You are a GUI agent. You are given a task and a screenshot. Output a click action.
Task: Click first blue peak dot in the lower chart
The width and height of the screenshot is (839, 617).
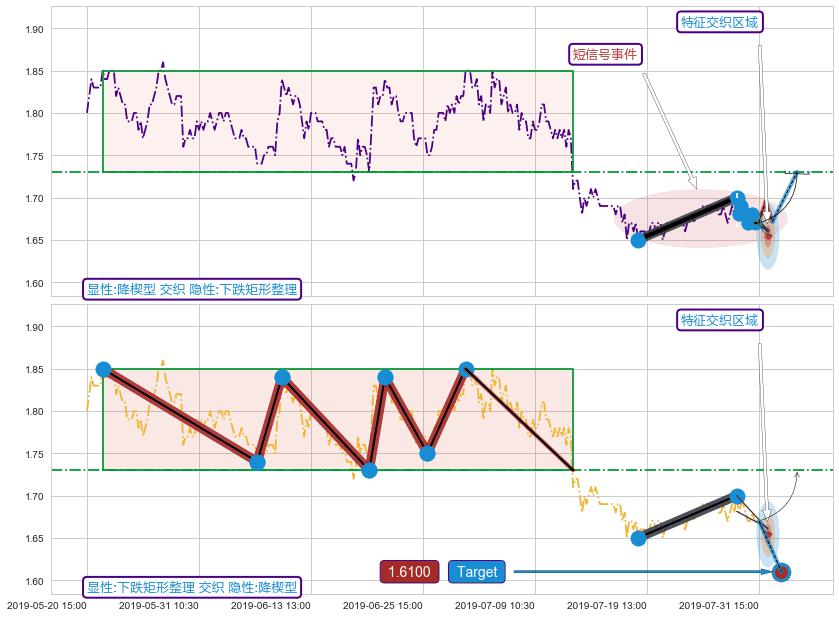tap(103, 369)
